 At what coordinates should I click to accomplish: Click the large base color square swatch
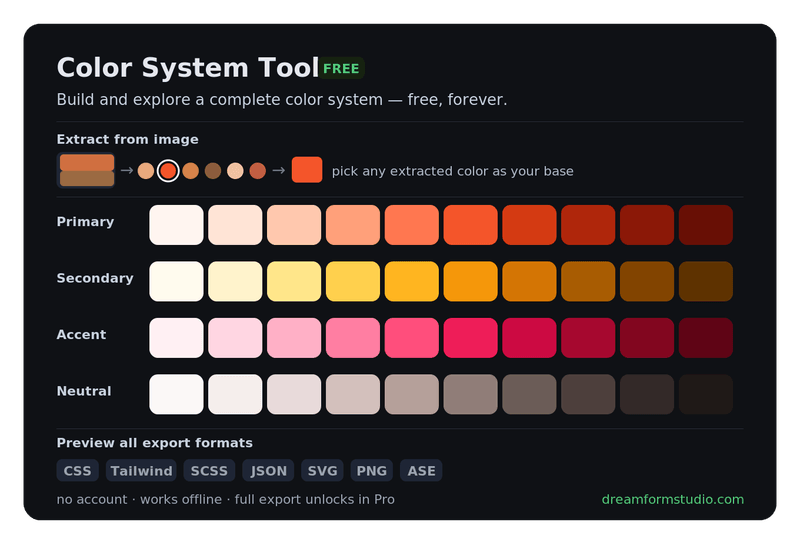pyautogui.click(x=307, y=170)
